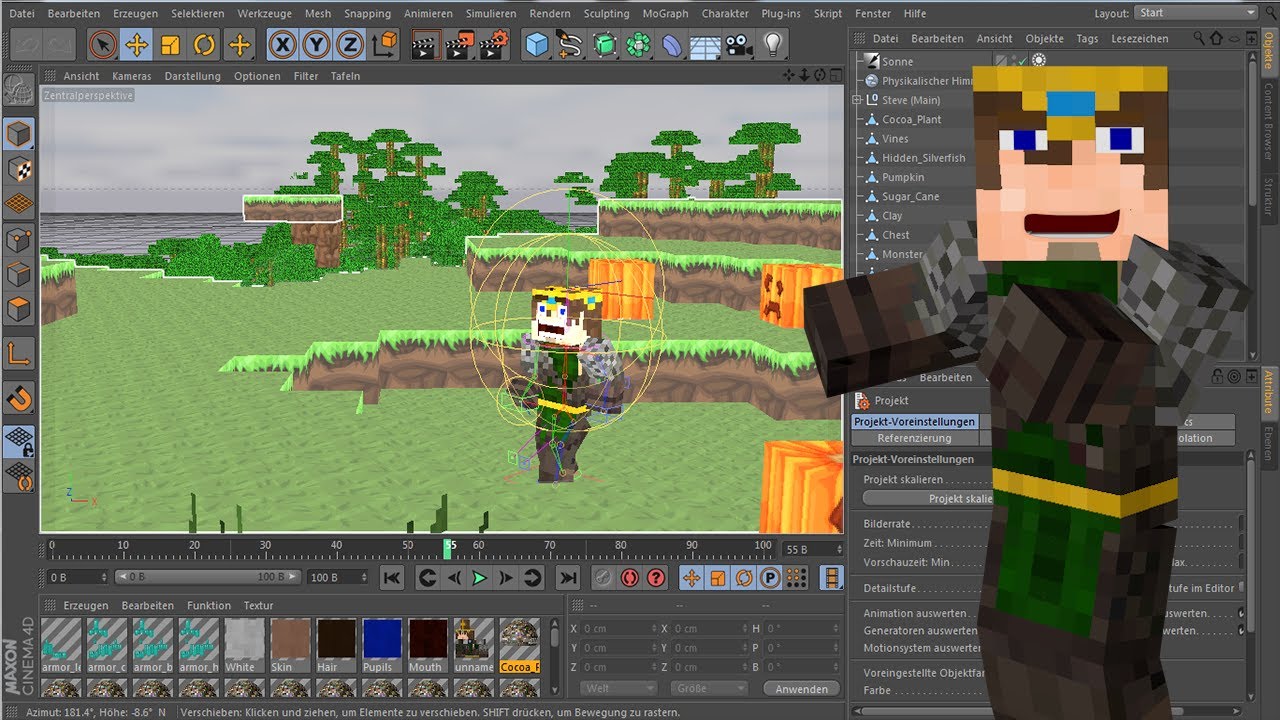This screenshot has height=720, width=1280.
Task: Expand Steve (Main) in object tree
Action: point(857,100)
